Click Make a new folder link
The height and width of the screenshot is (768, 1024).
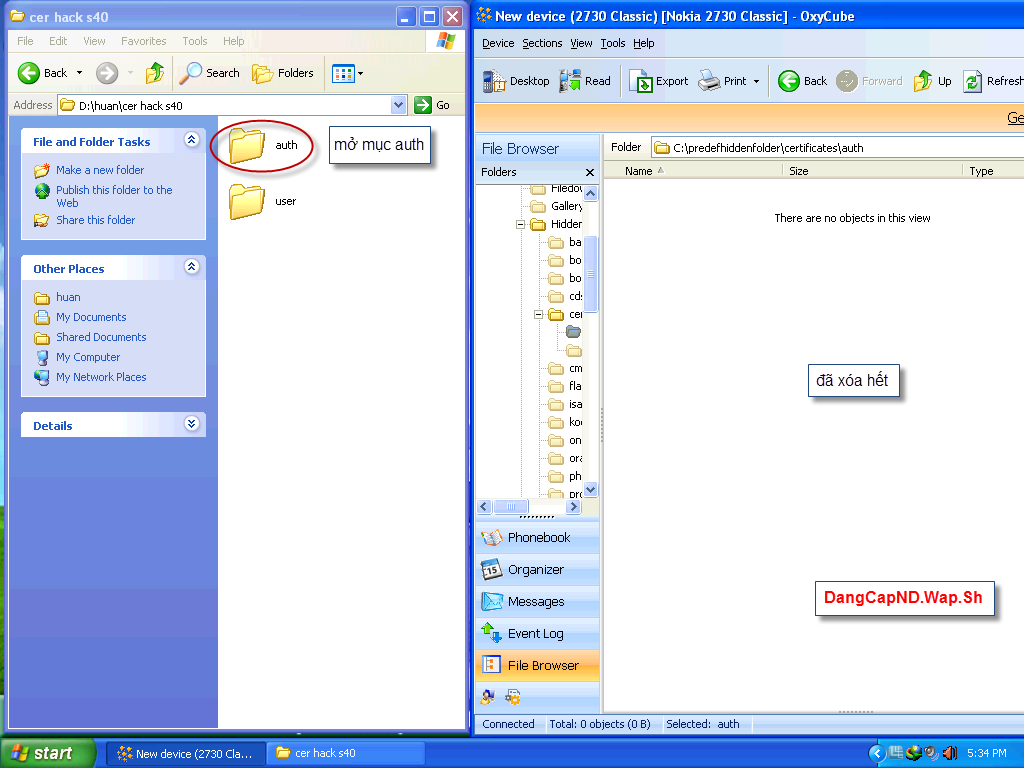pyautogui.click(x=100, y=170)
